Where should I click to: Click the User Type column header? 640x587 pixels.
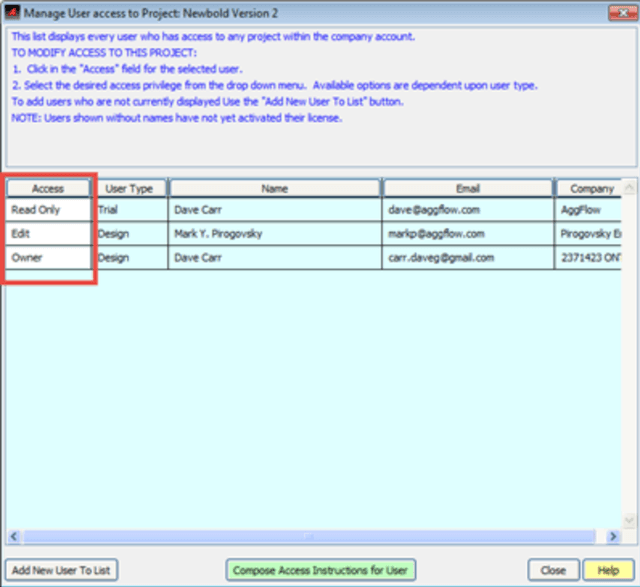point(130,188)
